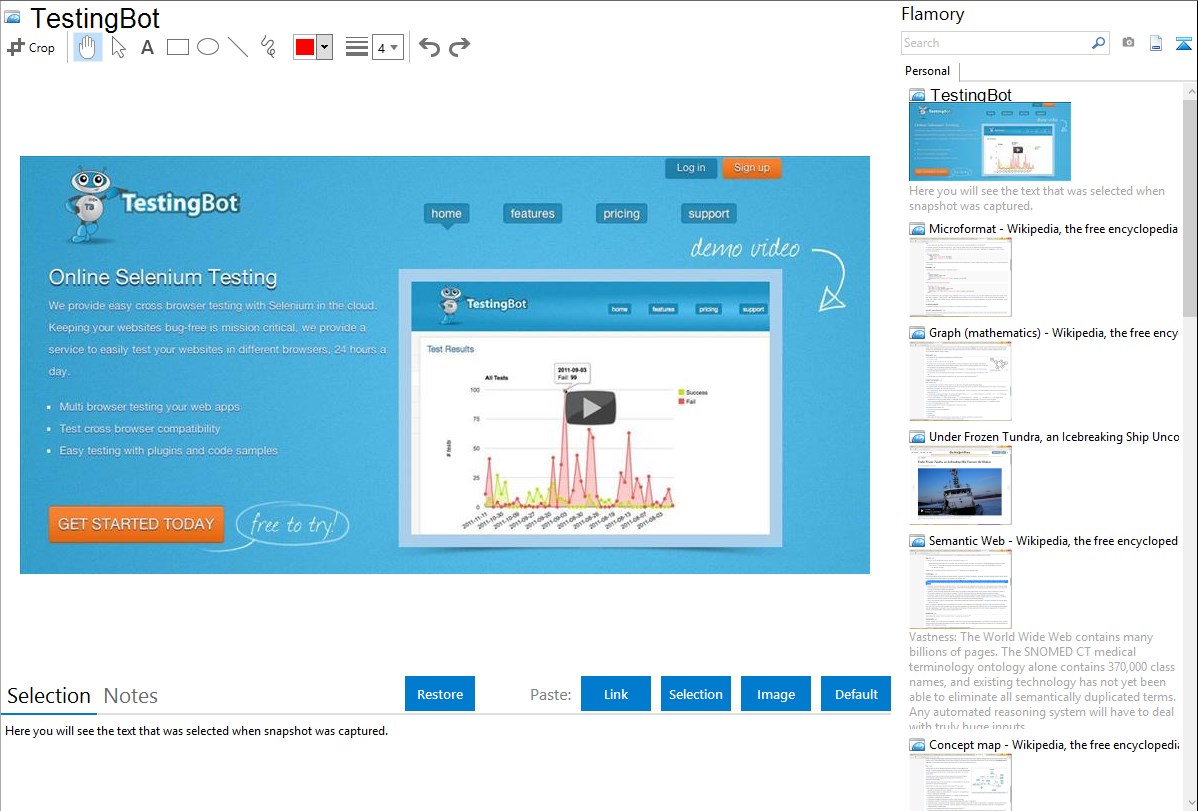
Task: Click the Concept map snapshot's window icon
Action: pos(917,745)
